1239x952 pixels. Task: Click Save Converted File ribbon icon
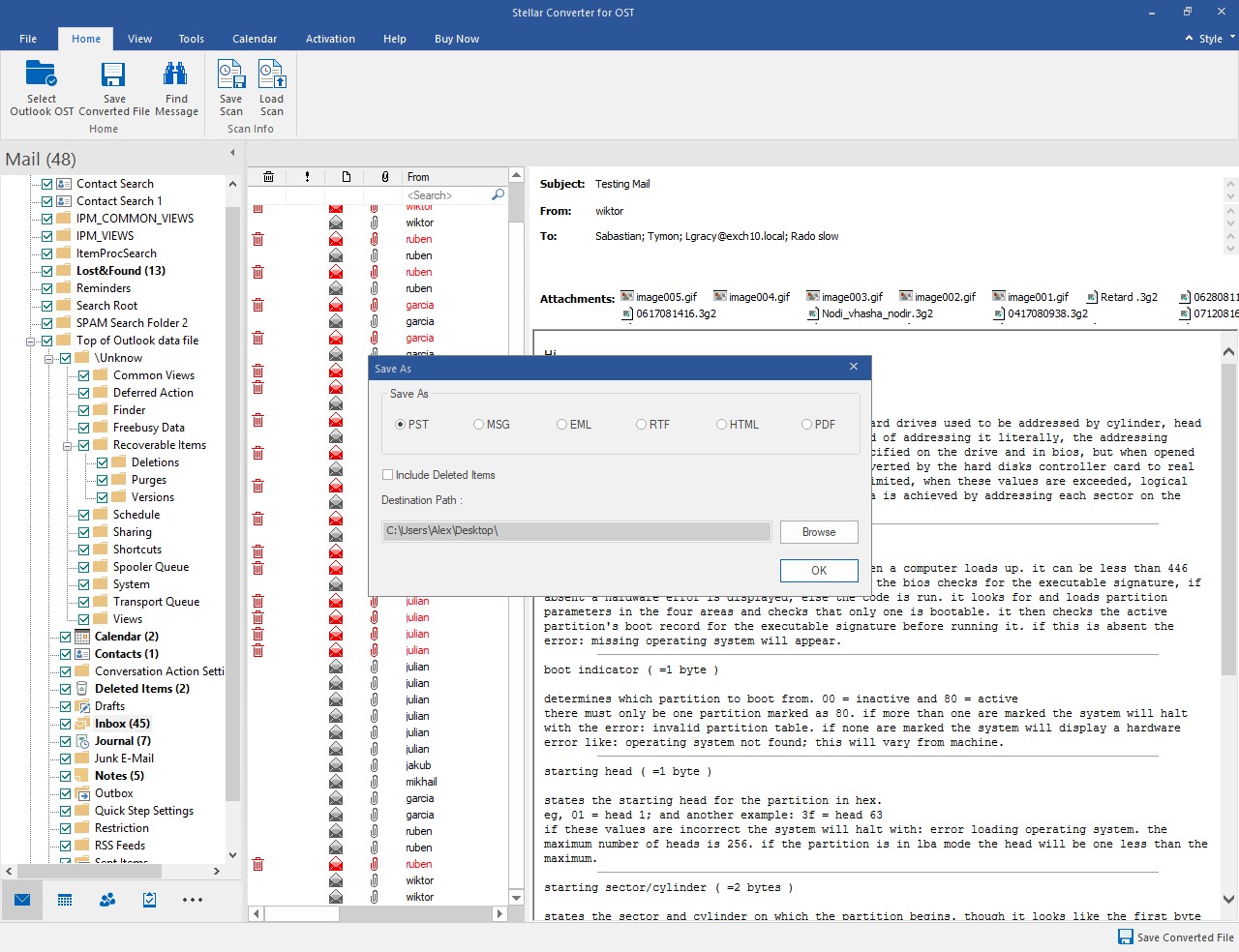(x=114, y=75)
